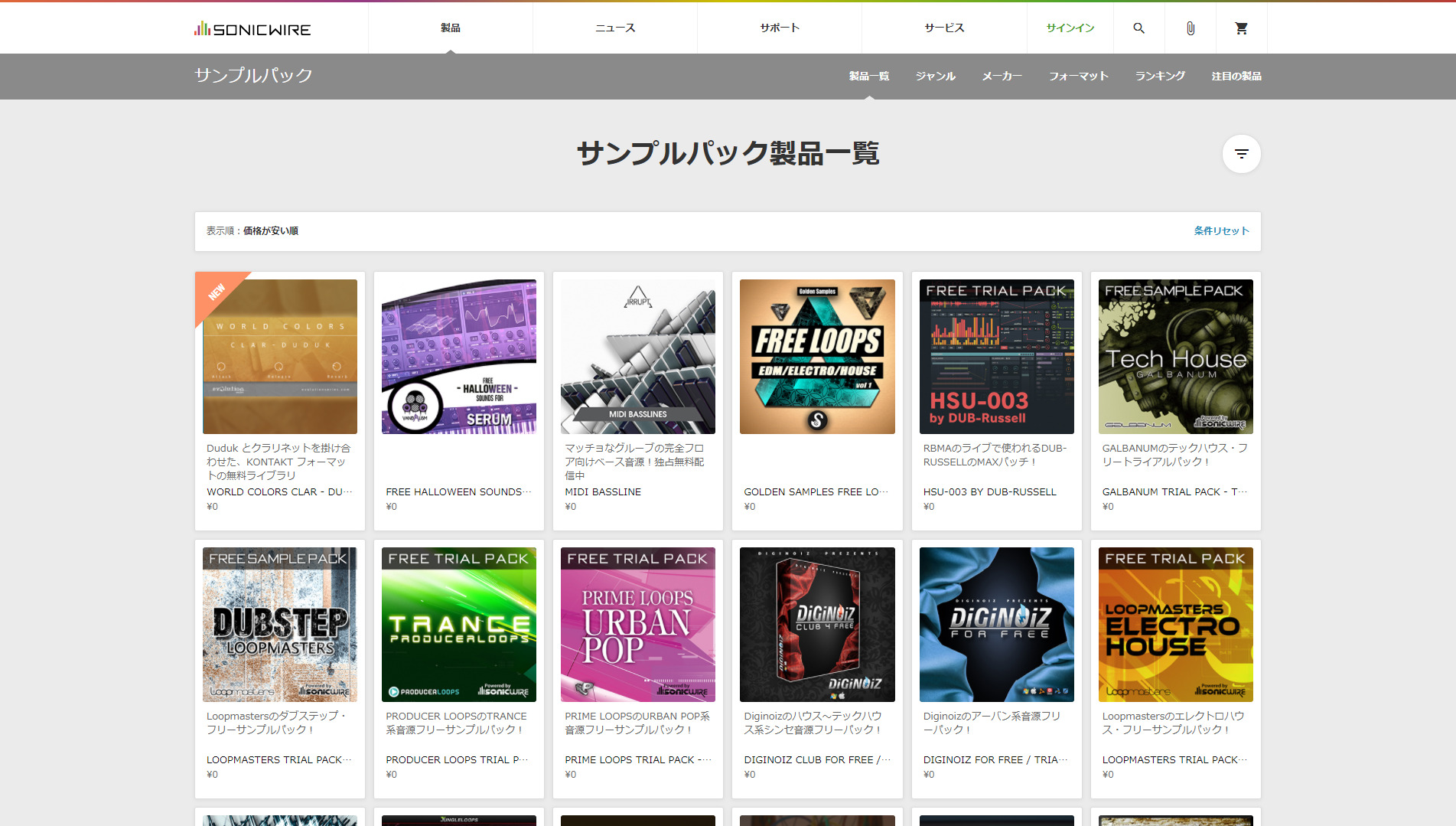Click PRIME LOOPS TRIAL PACK title

[x=638, y=760]
